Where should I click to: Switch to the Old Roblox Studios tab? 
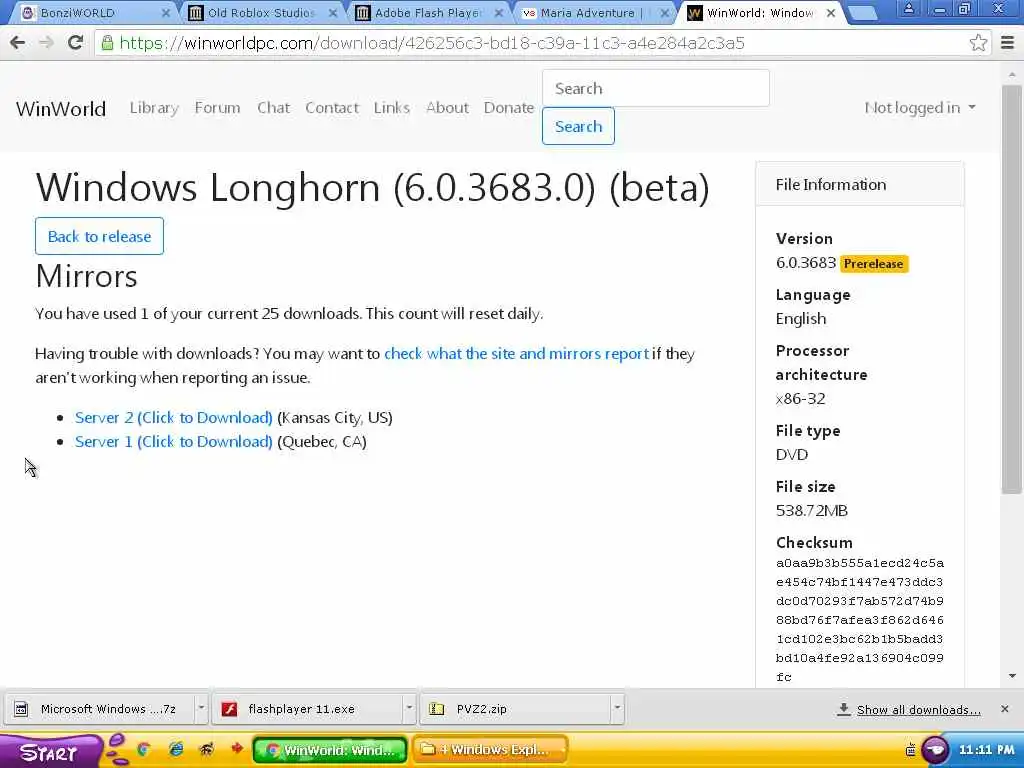point(261,13)
